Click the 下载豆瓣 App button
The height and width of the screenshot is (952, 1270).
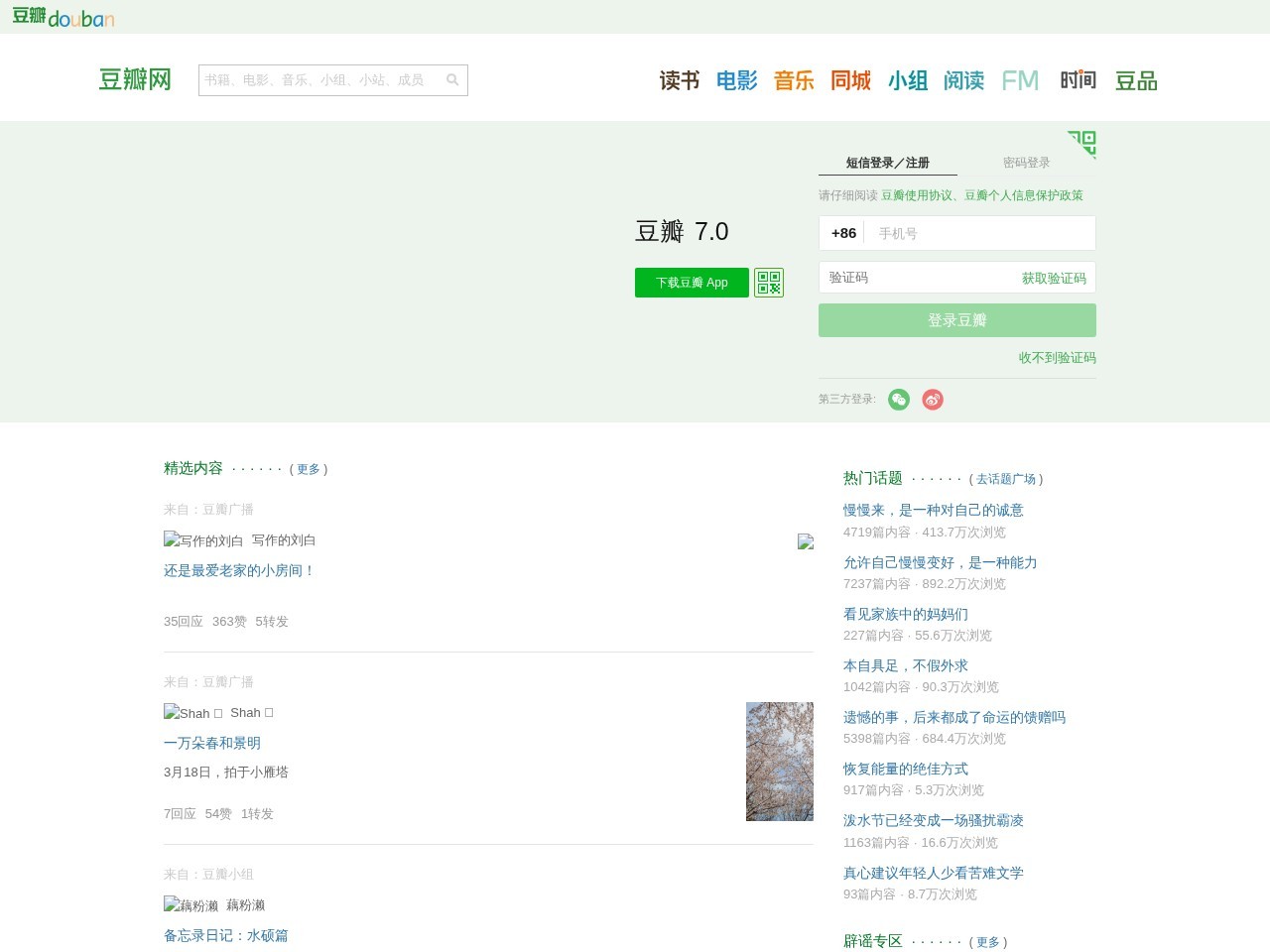pyautogui.click(x=692, y=283)
